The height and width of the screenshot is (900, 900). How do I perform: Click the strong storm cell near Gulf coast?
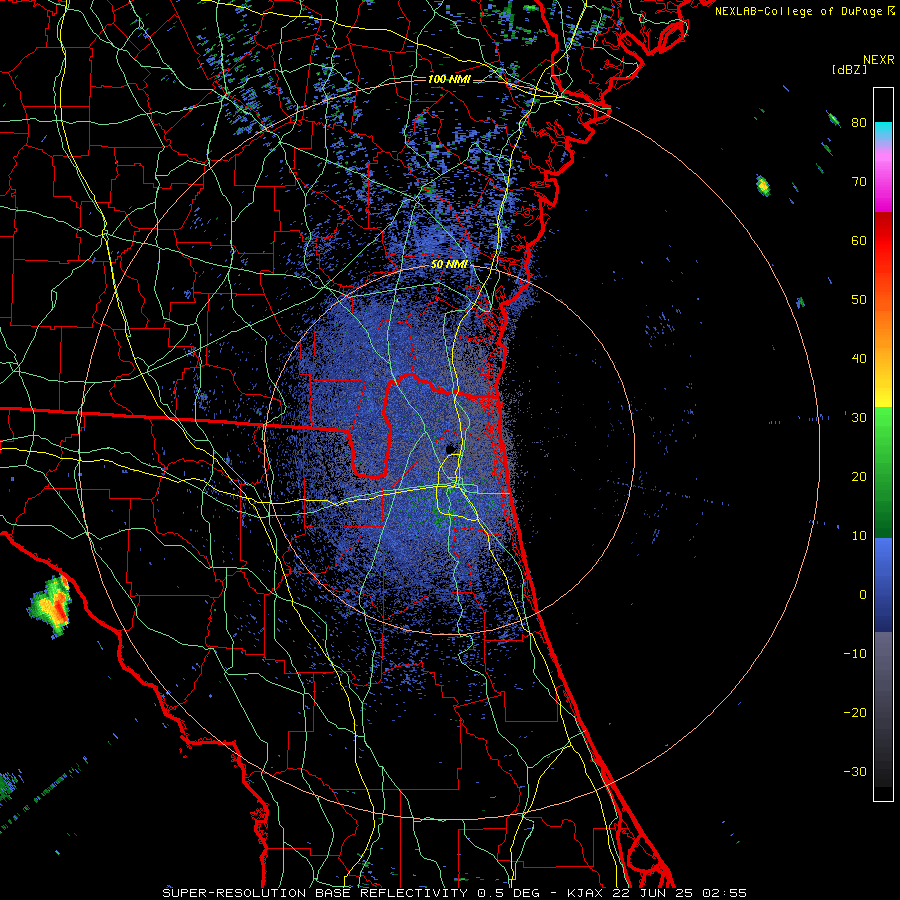(52, 606)
